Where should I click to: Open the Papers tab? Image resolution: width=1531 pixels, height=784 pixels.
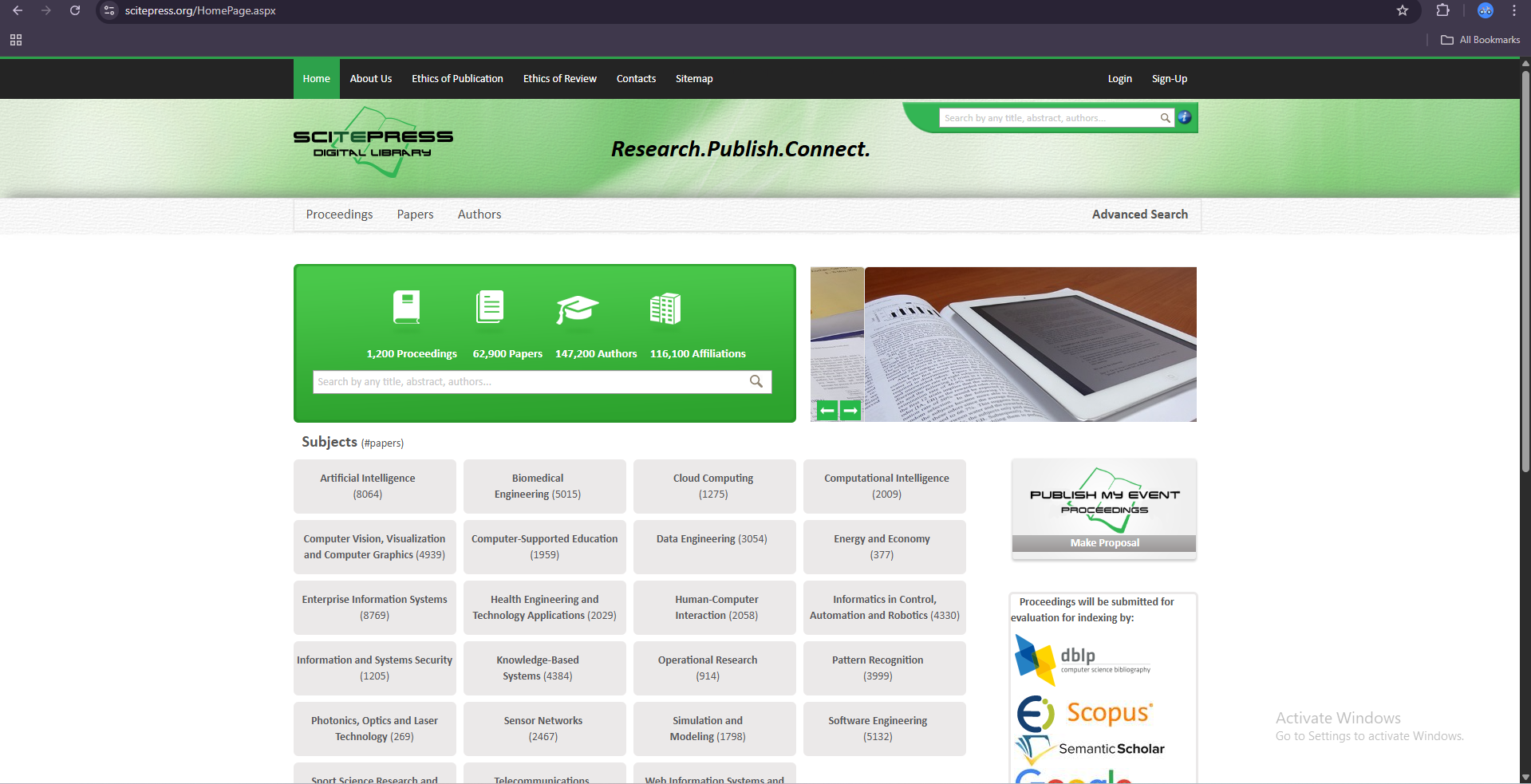point(415,215)
